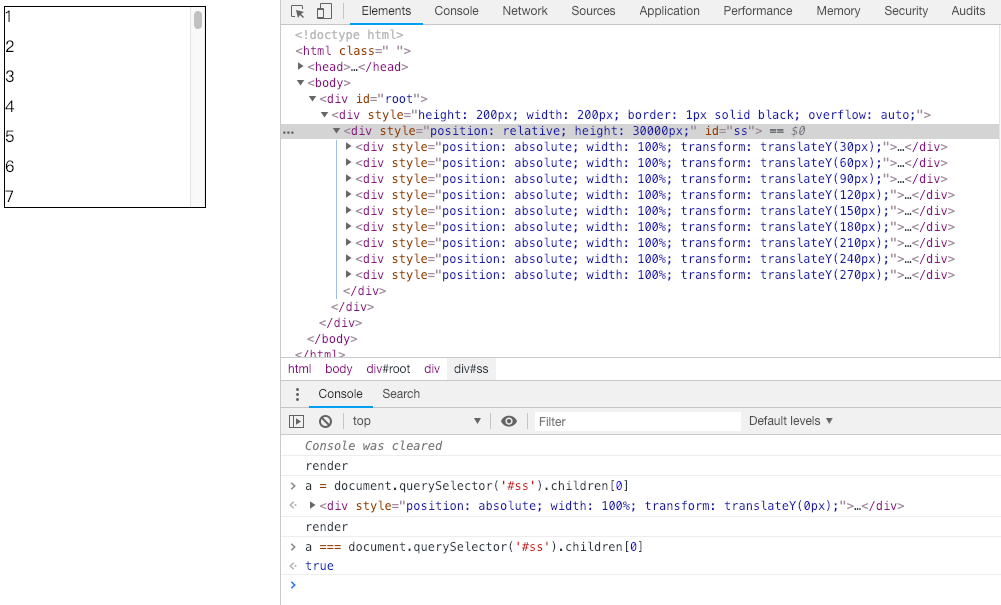Switch to the Console tab in top bar

point(456,11)
